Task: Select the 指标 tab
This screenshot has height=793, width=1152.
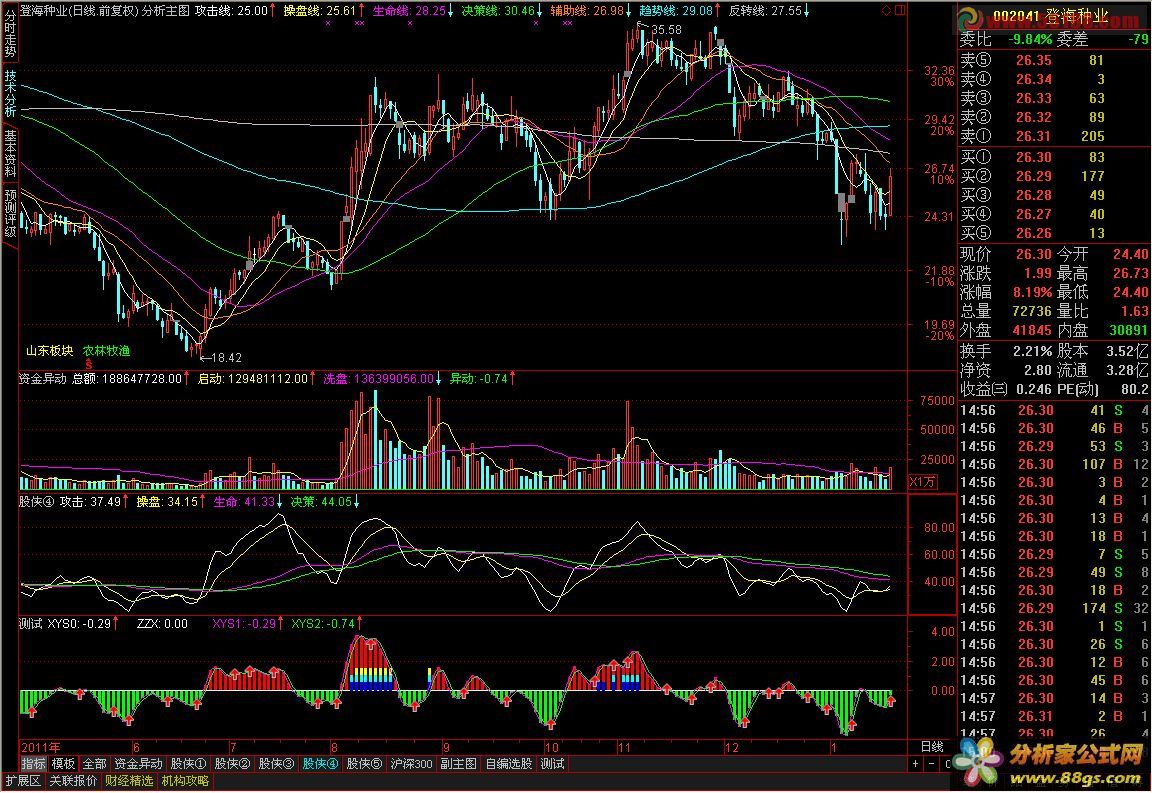Action: coord(33,764)
